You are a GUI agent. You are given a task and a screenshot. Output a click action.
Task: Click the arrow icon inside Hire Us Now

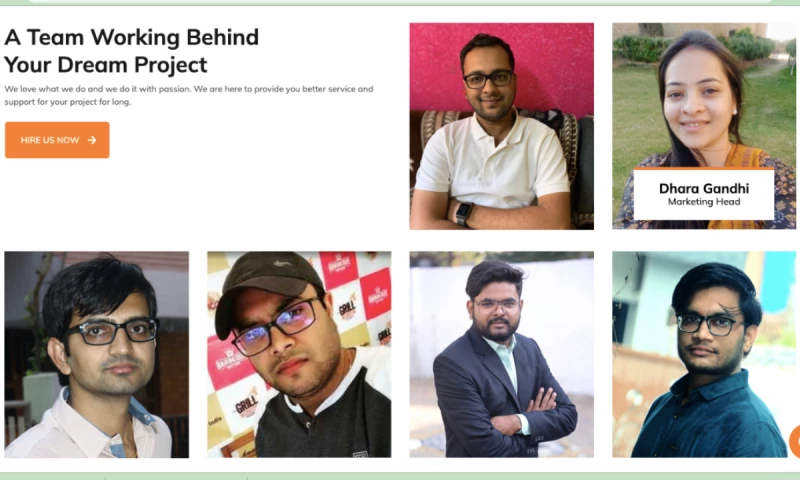coord(92,140)
